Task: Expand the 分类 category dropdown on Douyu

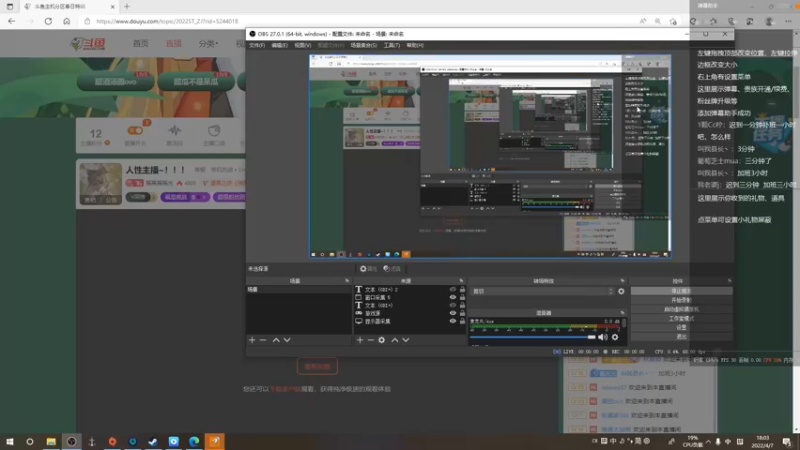Action: coord(208,44)
